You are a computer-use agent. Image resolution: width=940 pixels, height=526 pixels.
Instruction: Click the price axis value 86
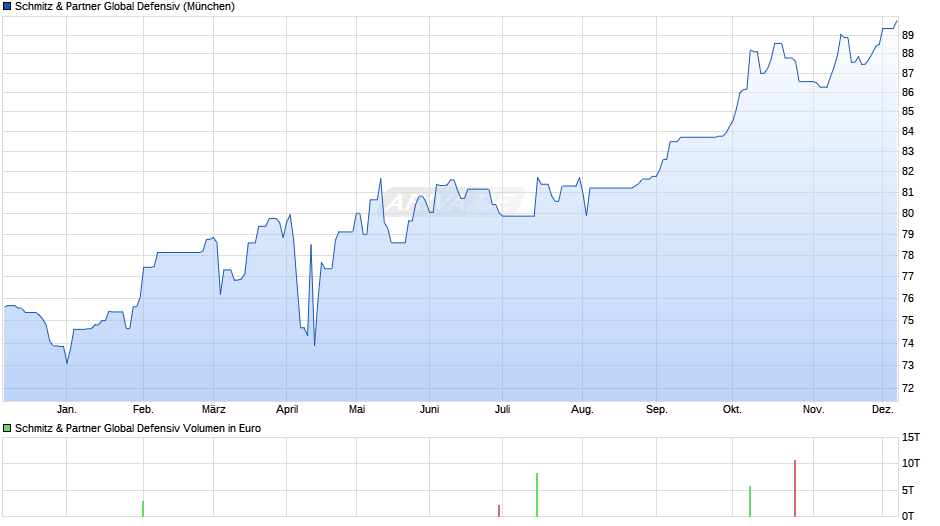tap(908, 92)
